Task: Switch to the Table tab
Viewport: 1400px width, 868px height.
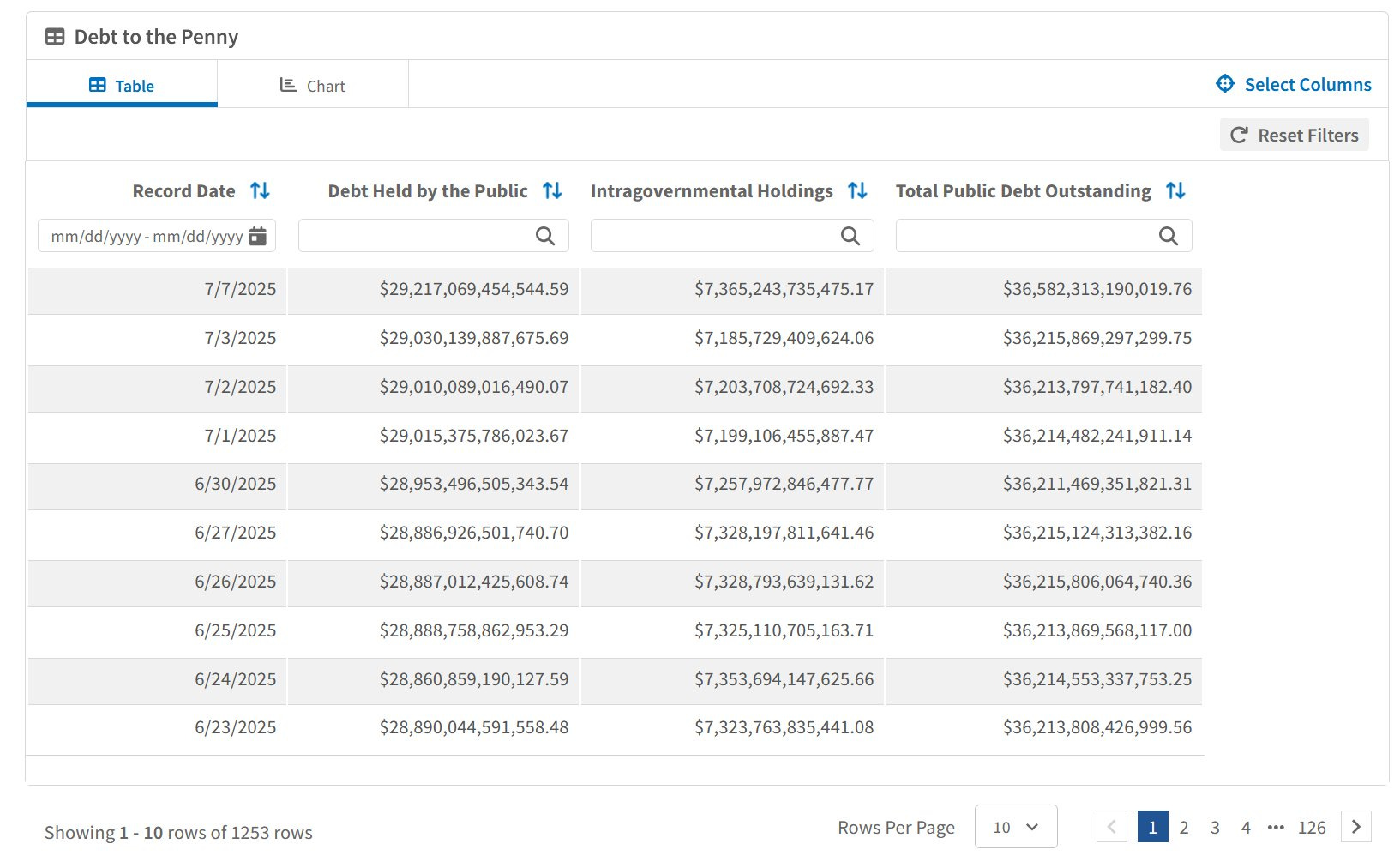Action: (x=122, y=85)
